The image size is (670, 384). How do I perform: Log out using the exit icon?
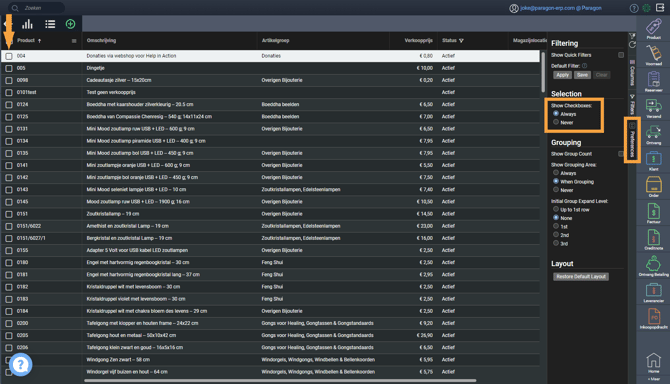tap(660, 8)
